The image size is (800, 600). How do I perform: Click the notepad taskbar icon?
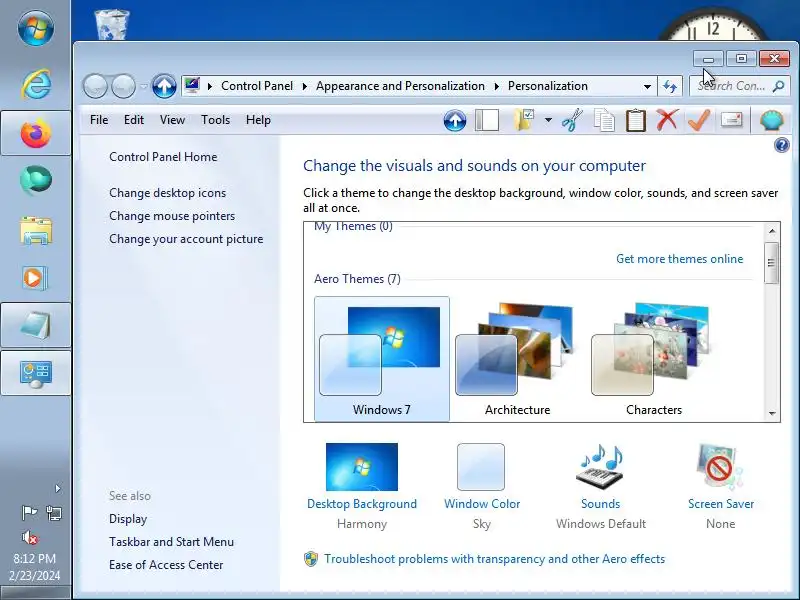click(x=36, y=325)
